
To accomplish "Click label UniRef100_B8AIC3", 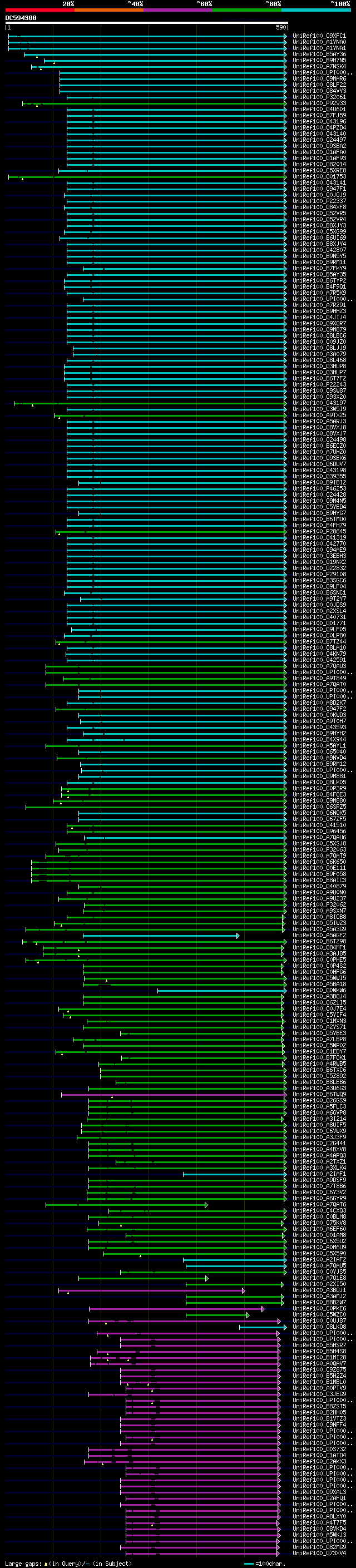I will 319,880.
